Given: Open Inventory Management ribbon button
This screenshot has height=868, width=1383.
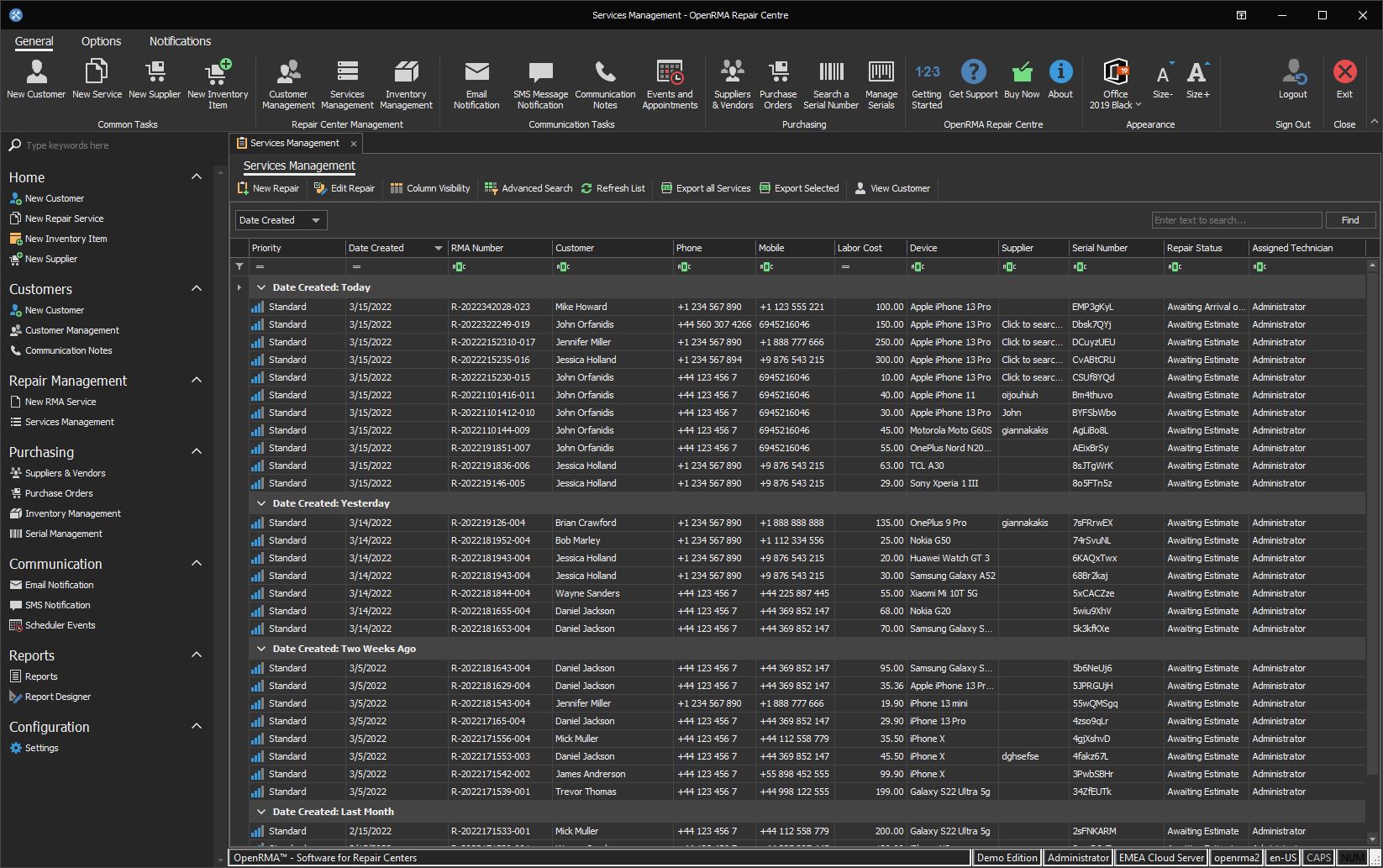Looking at the screenshot, I should point(406,84).
